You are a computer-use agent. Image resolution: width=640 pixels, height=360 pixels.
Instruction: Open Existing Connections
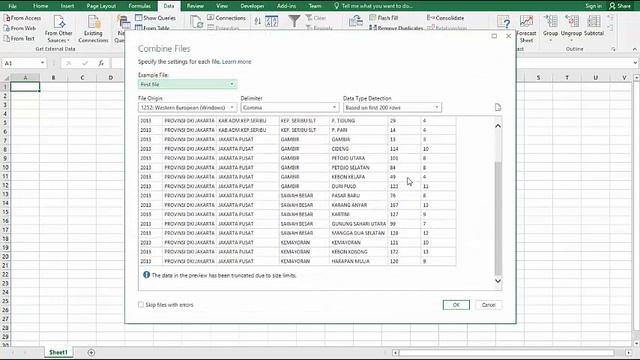pyautogui.click(x=93, y=29)
